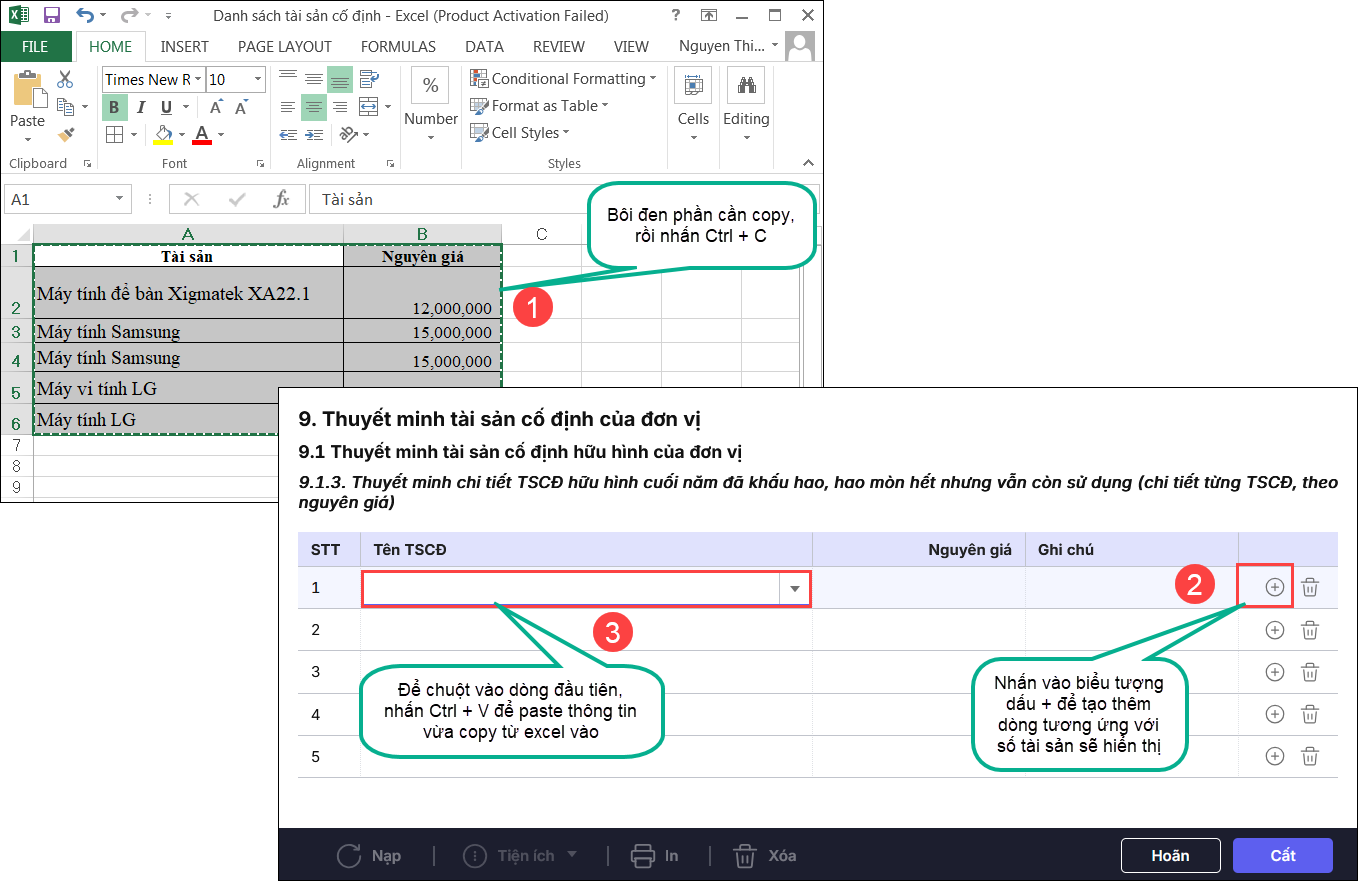Switch to the INSERT ribbon tab
1358x881 pixels.
tap(185, 46)
